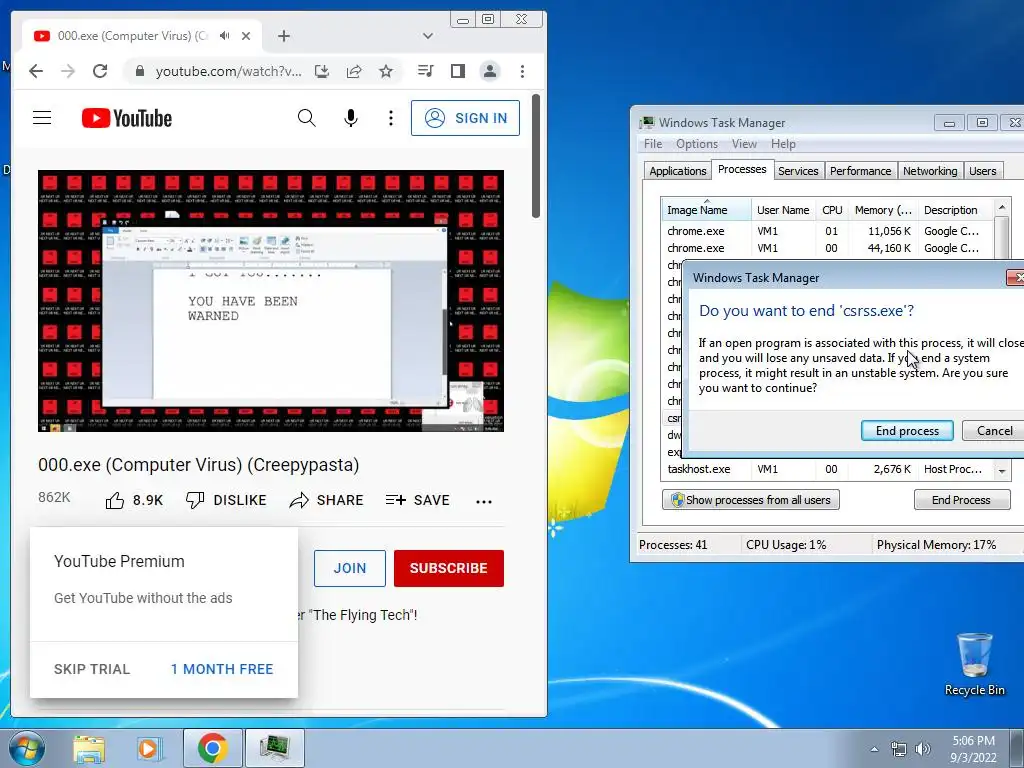
Task: Switch to the Applications tab
Action: (678, 171)
